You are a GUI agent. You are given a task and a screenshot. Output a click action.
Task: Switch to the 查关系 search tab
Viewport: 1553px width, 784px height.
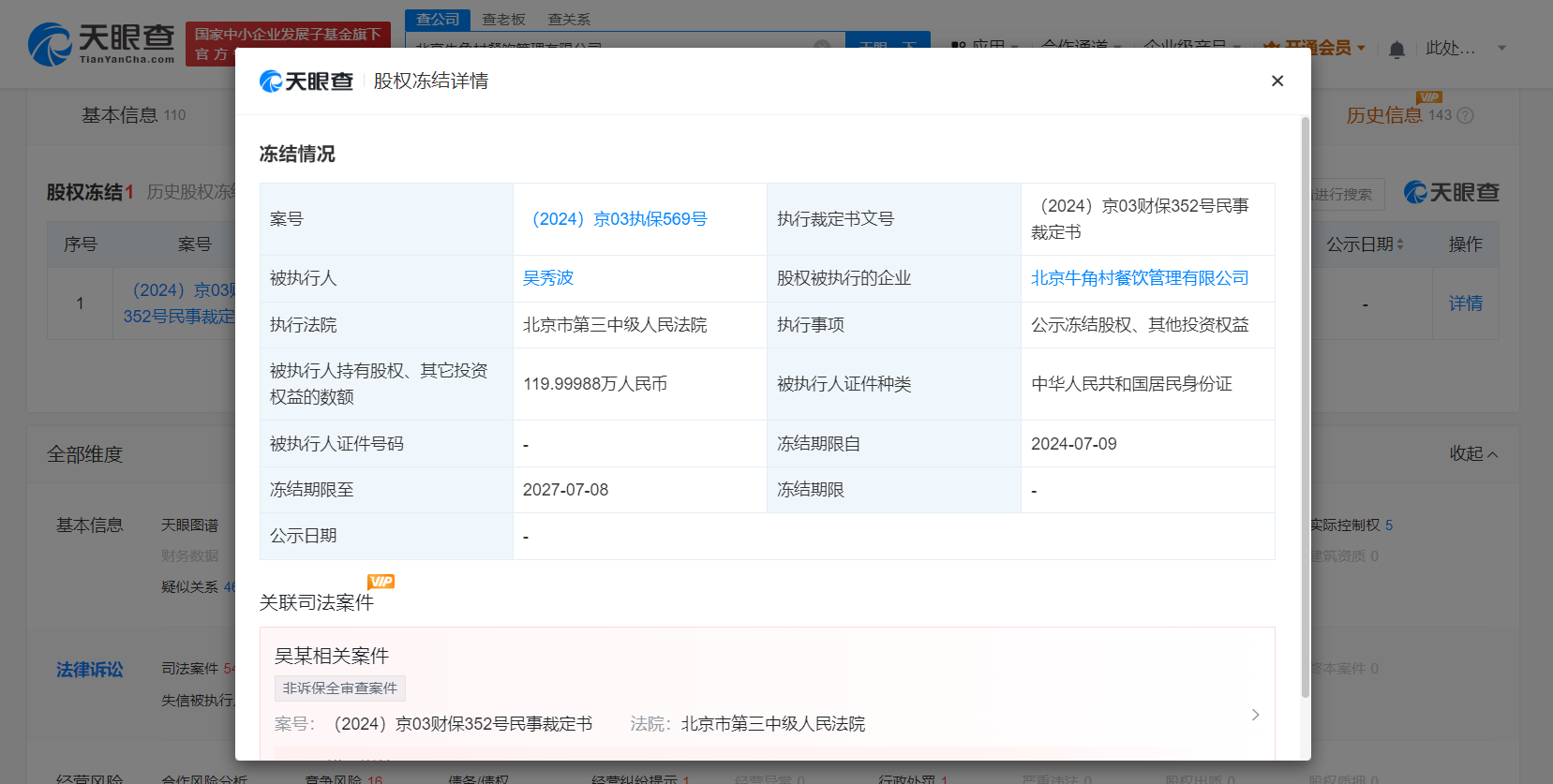569,20
